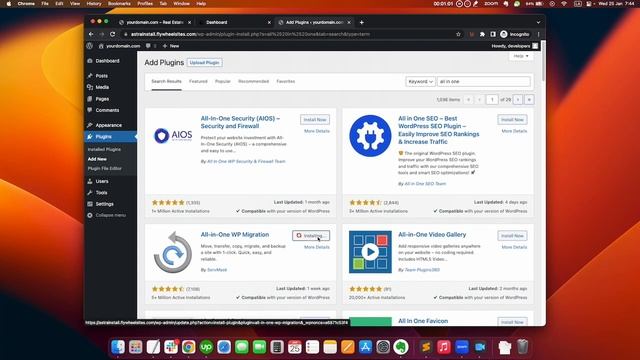Reload the page with the refresh icon
The image size is (640, 360).
112,34
